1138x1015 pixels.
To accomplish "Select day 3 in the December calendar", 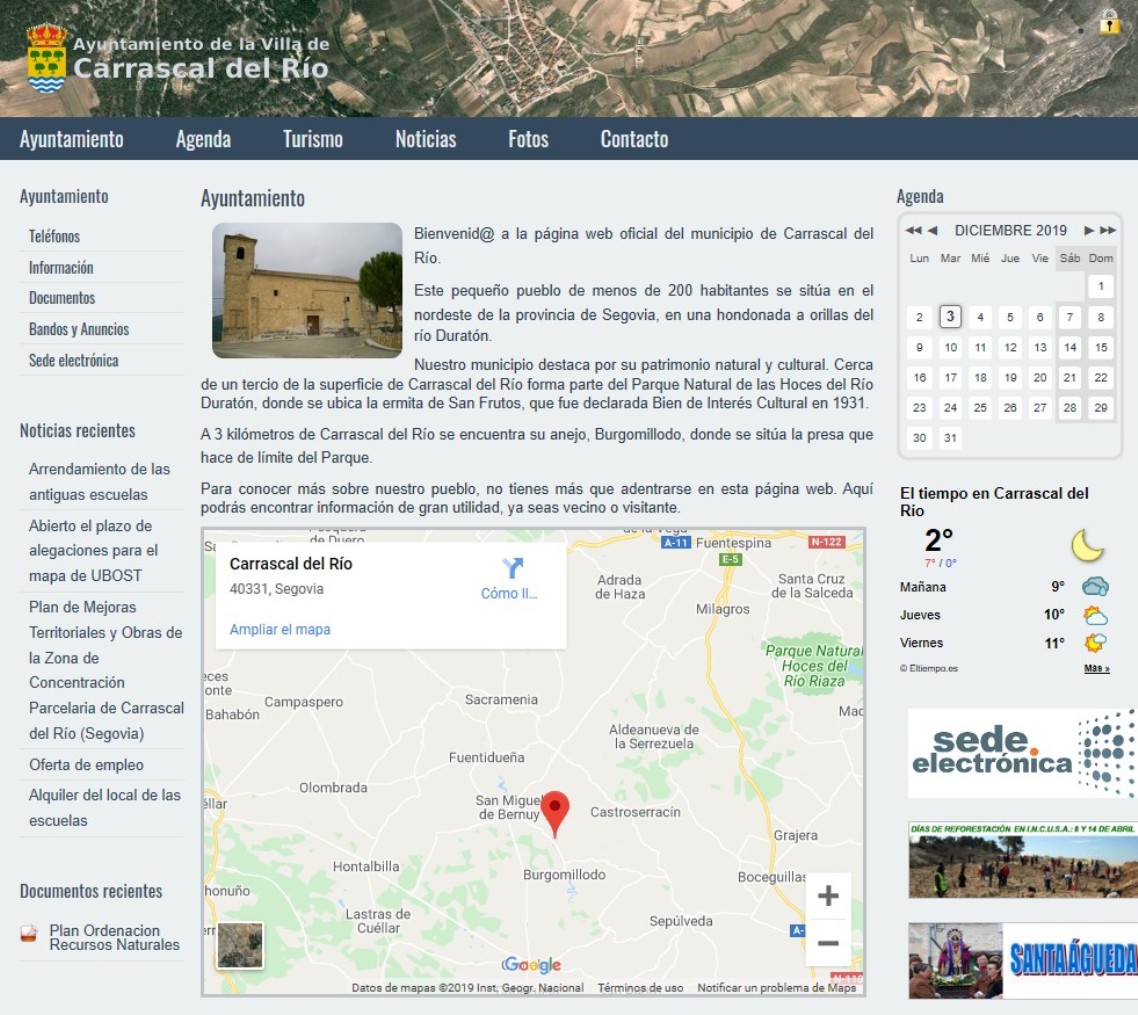I will [950, 317].
